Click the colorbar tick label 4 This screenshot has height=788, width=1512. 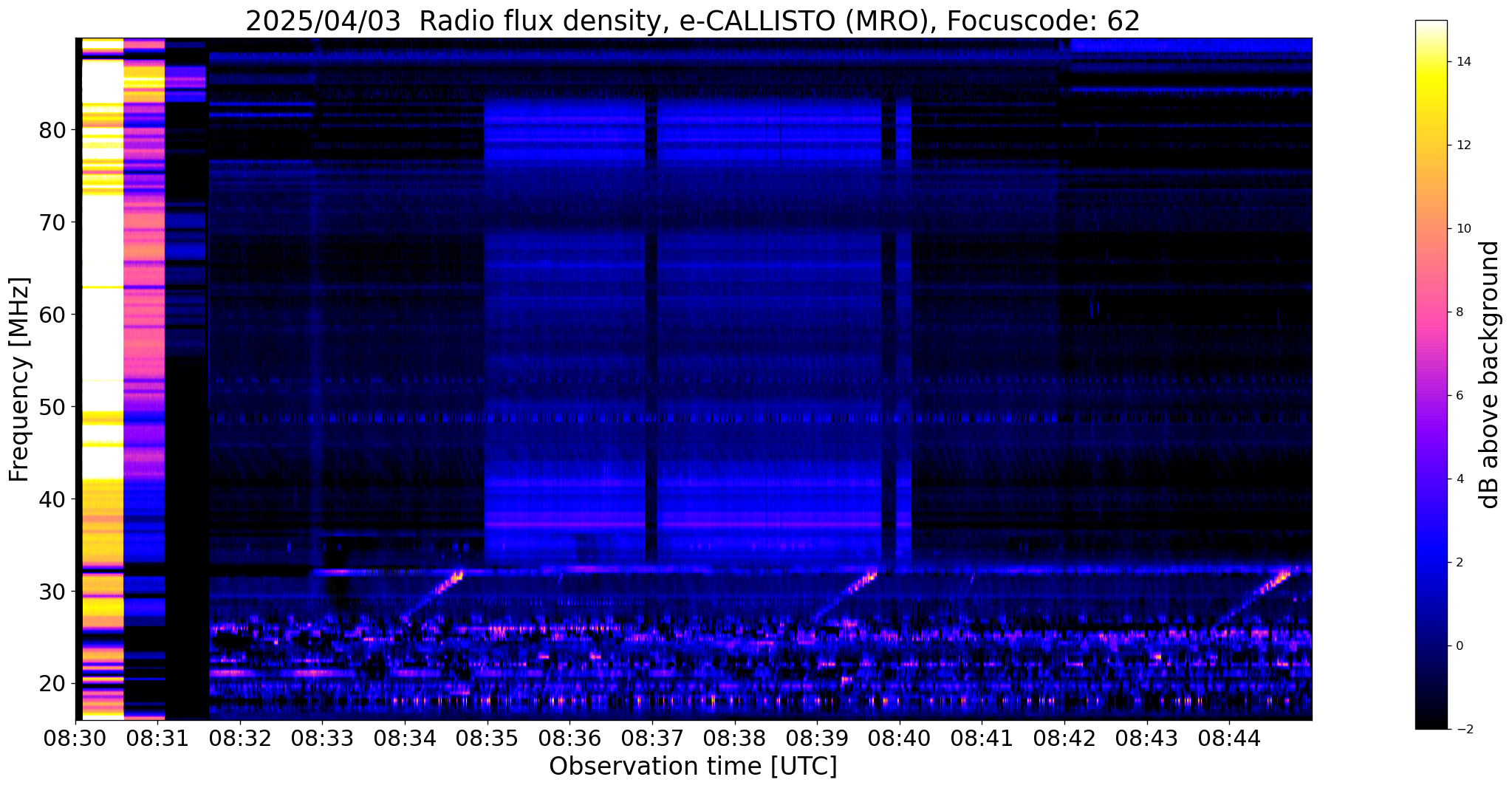pos(1459,479)
